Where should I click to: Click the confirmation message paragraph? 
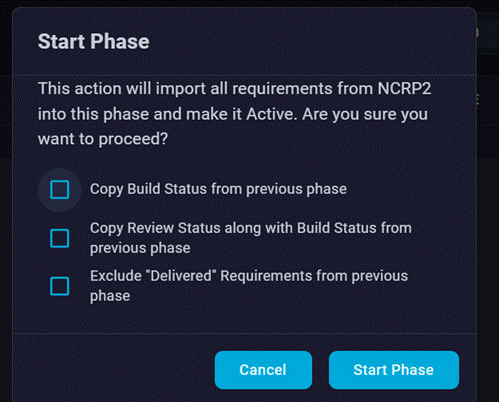pyautogui.click(x=235, y=114)
